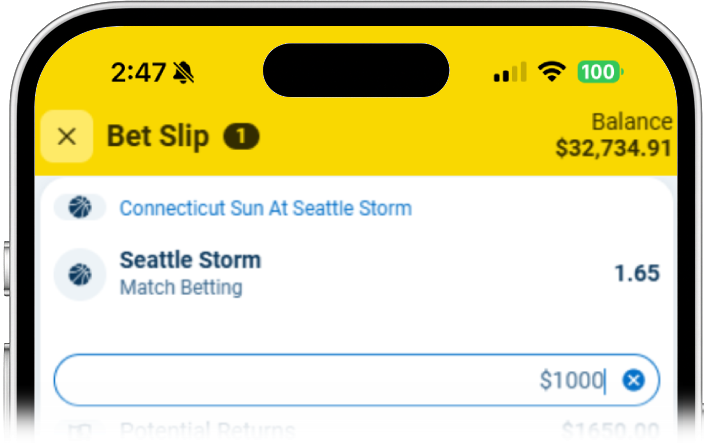The height and width of the screenshot is (446, 704).
Task: Clear the stake amount field
Action: (633, 380)
